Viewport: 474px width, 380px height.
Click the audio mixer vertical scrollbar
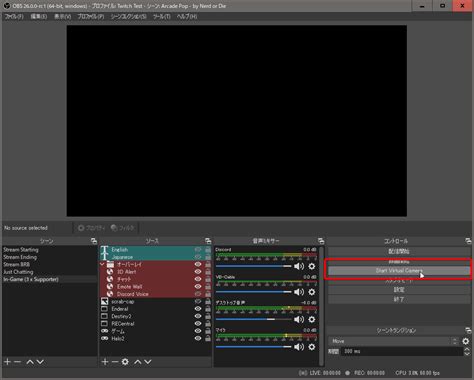pyautogui.click(x=321, y=306)
